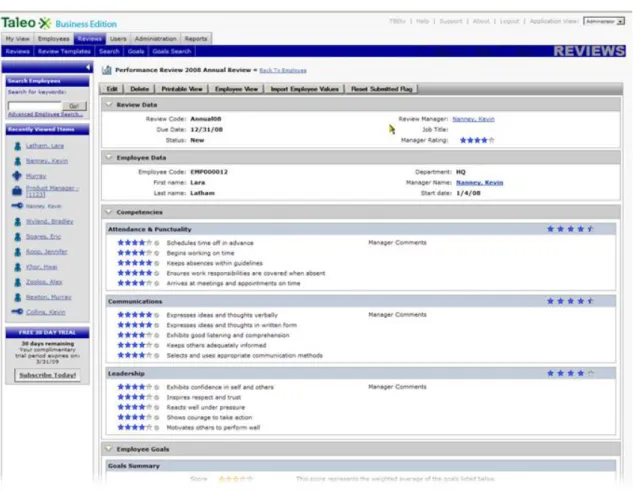Click the Logout link at top
The image size is (633, 491).
(509, 21)
